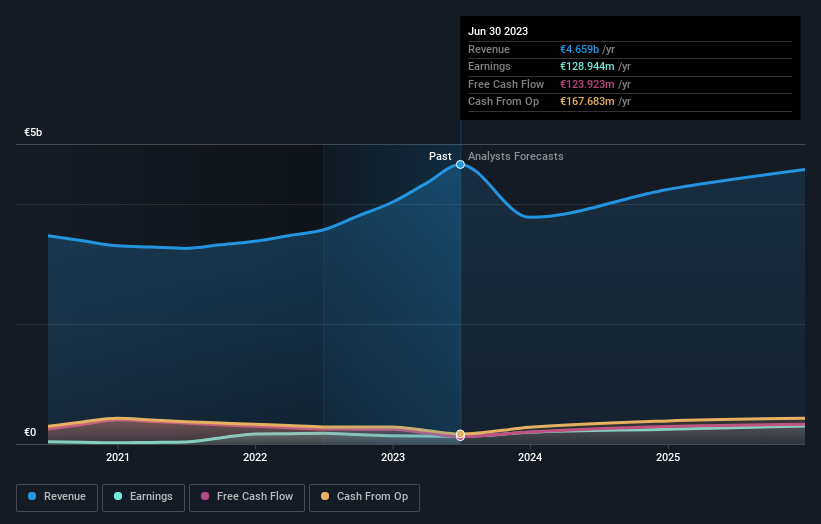The width and height of the screenshot is (821, 524).
Task: Click the 2022 x-axis label
Action: [255, 457]
